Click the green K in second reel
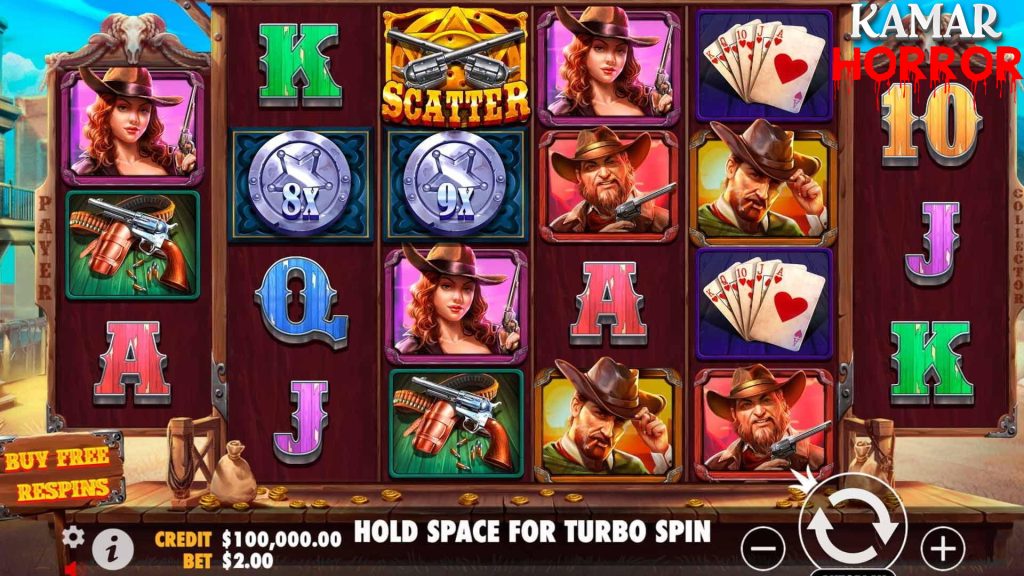The image size is (1024, 576). pyautogui.click(x=300, y=65)
